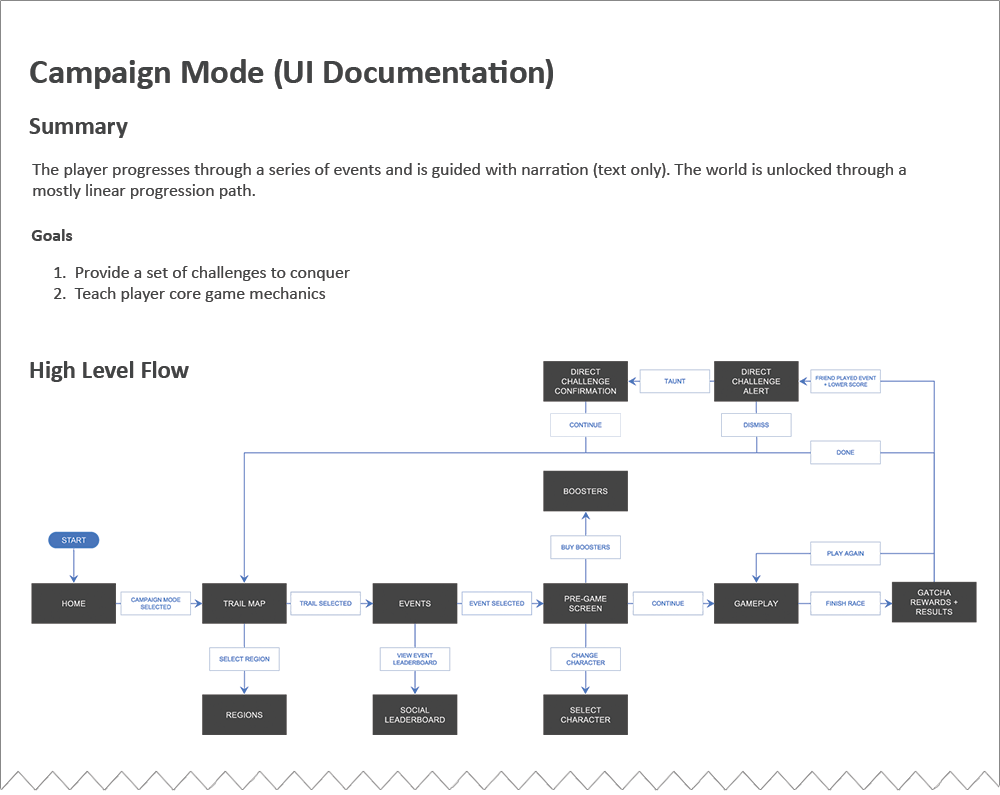1000x795 pixels.
Task: Click the CONTINUE label before GAMEPLAY
Action: click(668, 603)
